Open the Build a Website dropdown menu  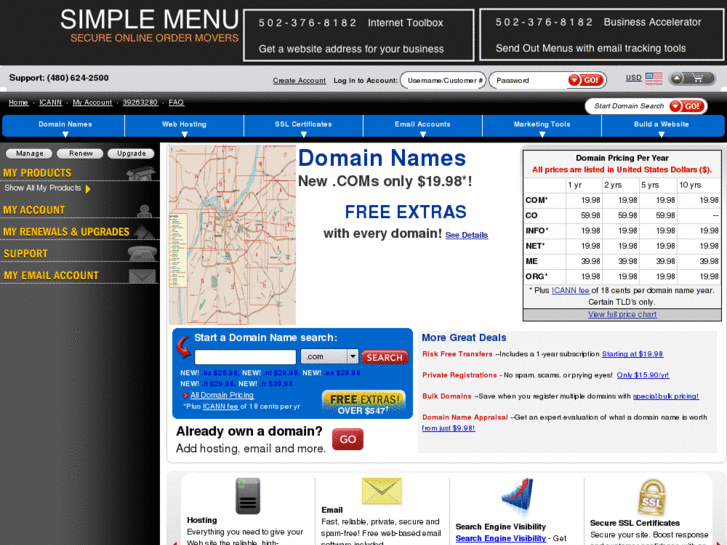pyautogui.click(x=662, y=126)
